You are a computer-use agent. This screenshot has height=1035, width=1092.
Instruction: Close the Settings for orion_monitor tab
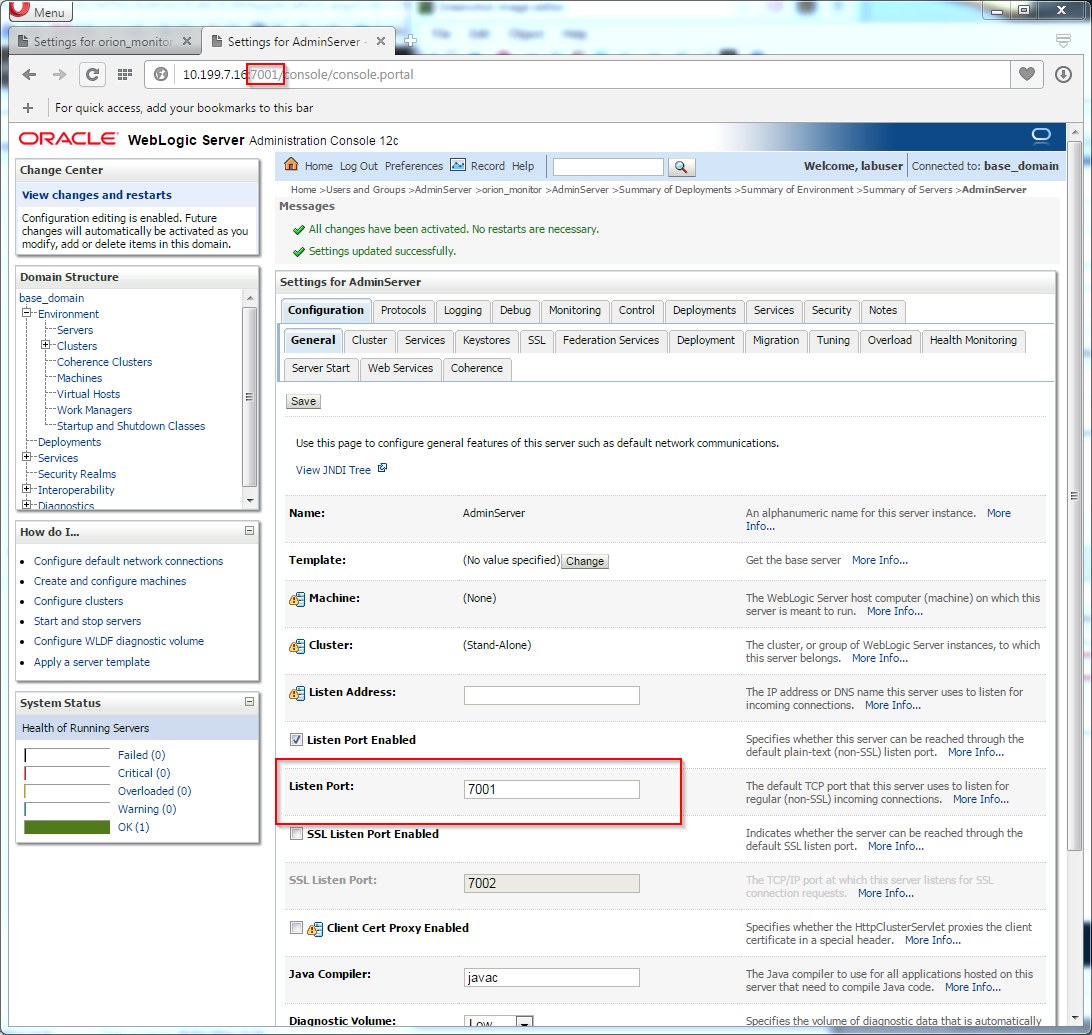[x=187, y=41]
